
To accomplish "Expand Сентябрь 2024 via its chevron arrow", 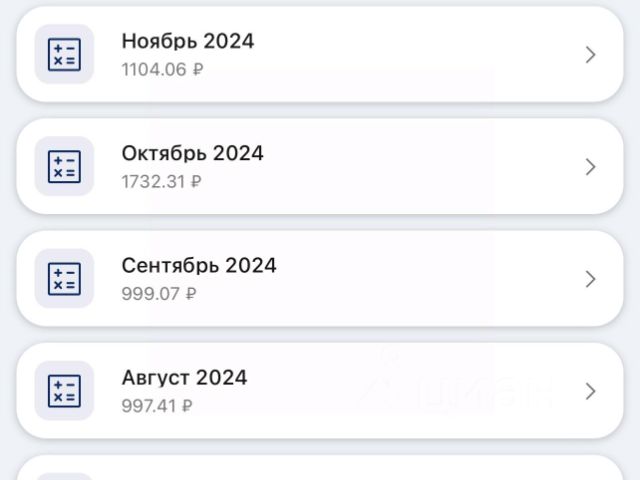I will tap(590, 279).
